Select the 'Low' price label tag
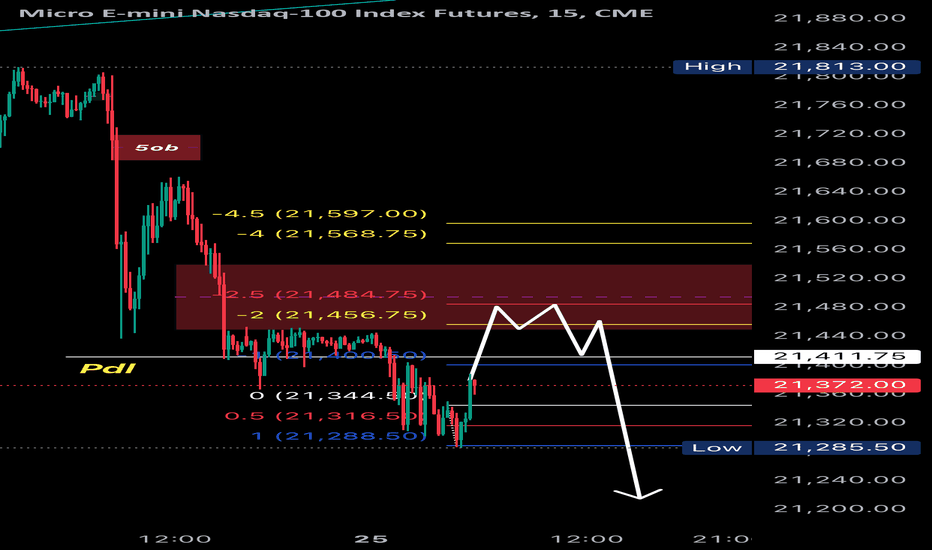This screenshot has width=932, height=550. point(717,448)
